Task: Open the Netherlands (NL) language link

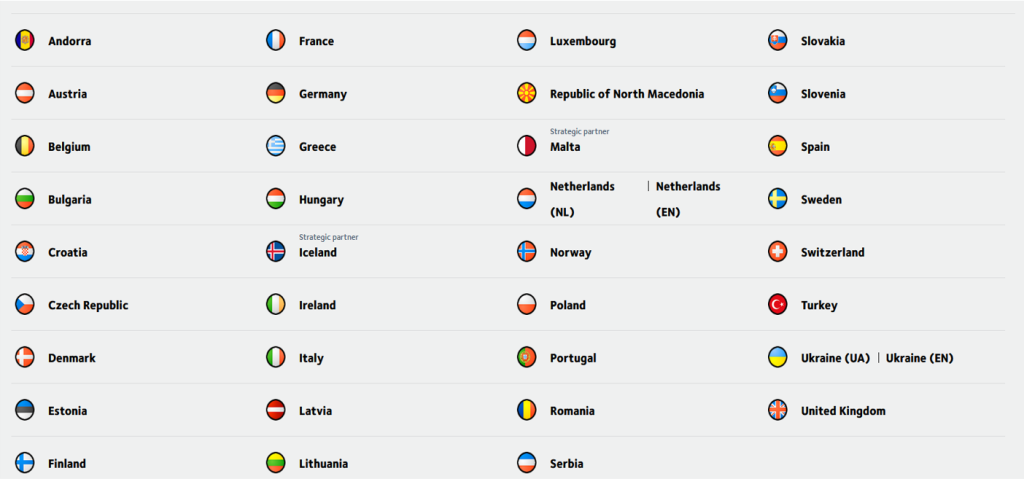Action: [582, 199]
